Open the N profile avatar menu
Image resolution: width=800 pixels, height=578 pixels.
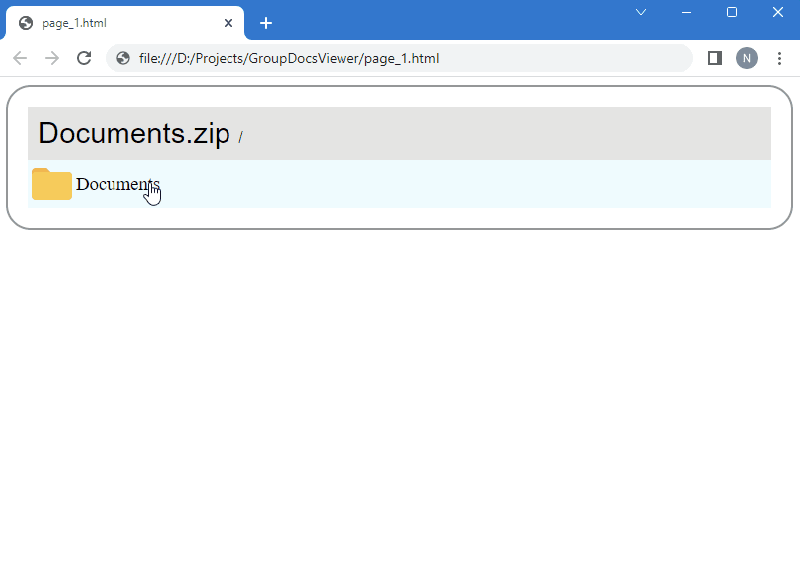[747, 58]
